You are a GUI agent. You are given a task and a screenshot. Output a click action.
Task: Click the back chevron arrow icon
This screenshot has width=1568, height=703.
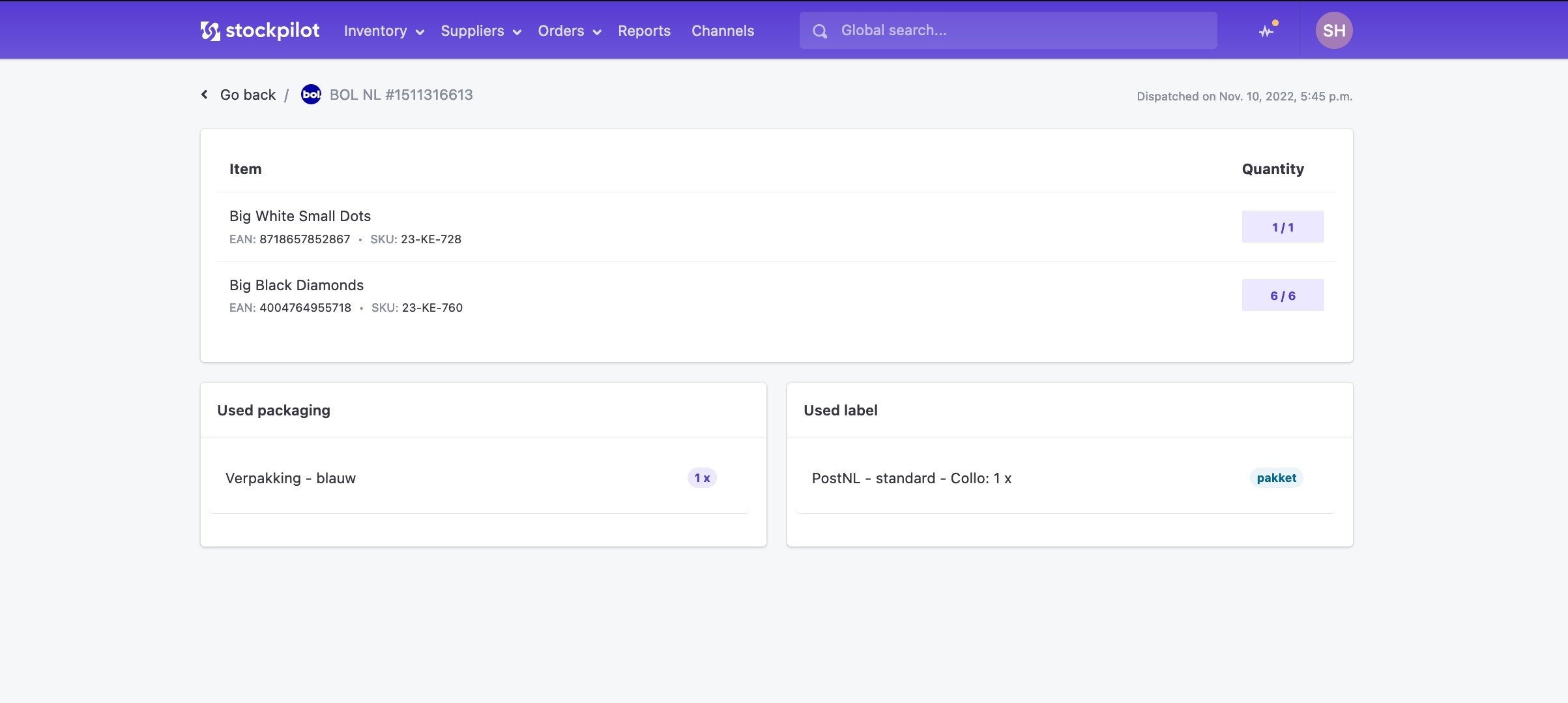point(205,95)
